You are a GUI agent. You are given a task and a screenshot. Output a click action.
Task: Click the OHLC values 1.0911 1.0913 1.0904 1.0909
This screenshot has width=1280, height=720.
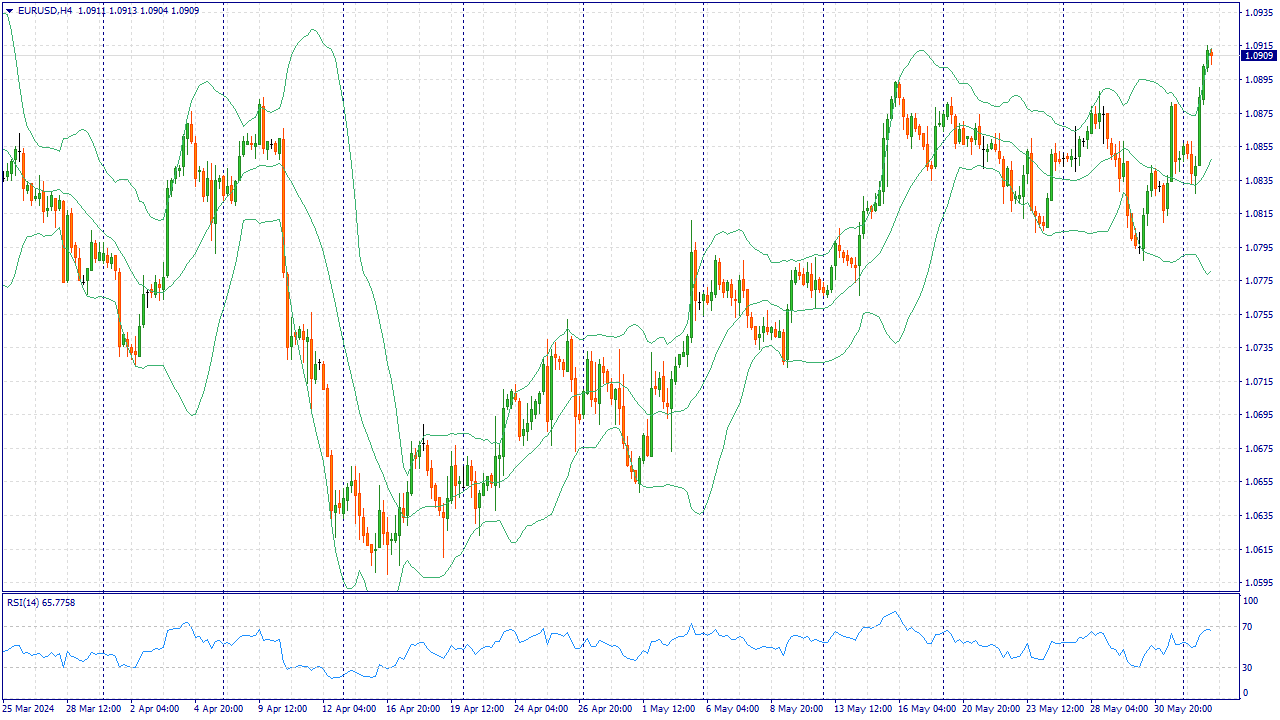138,10
